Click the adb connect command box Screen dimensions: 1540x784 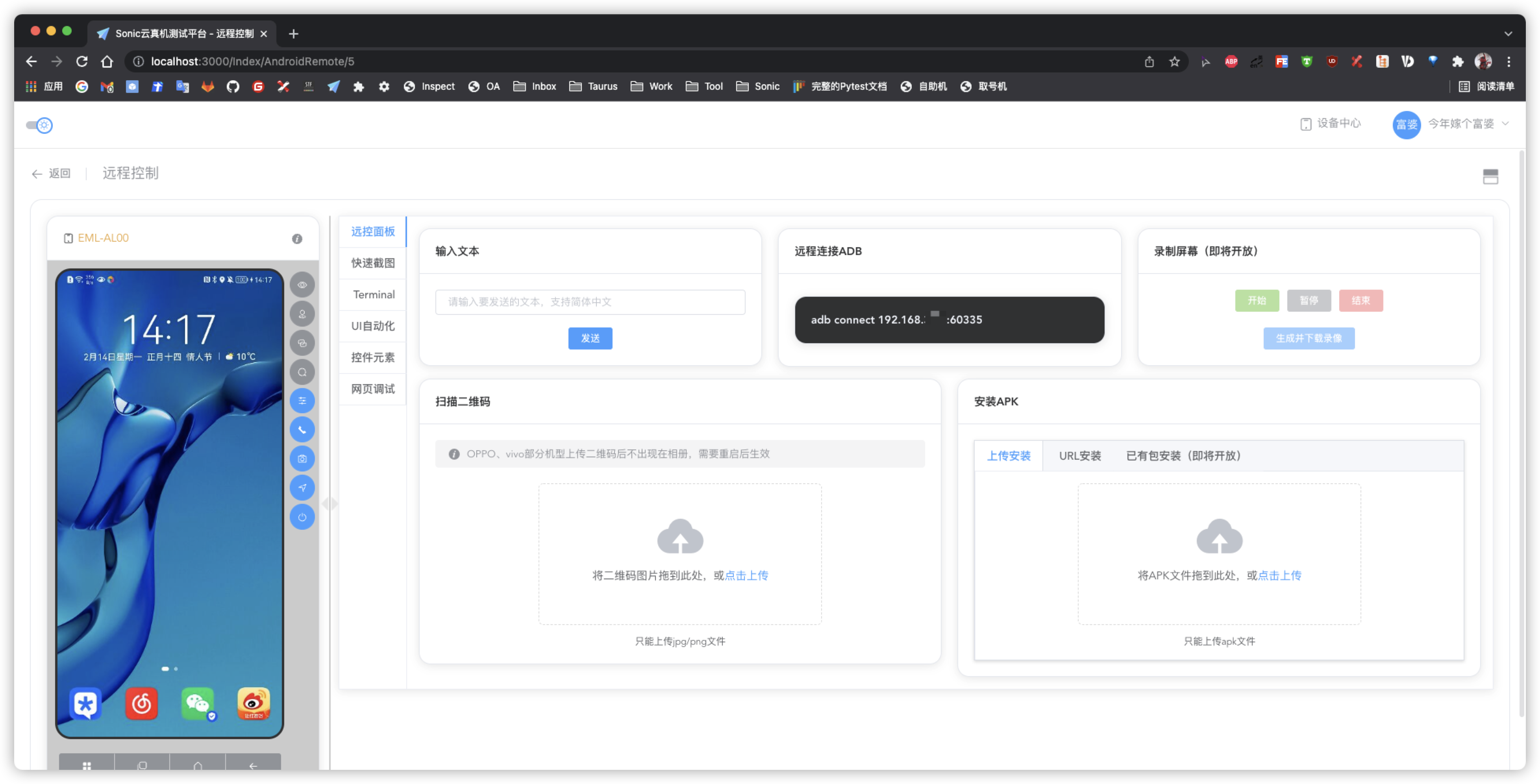[950, 320]
